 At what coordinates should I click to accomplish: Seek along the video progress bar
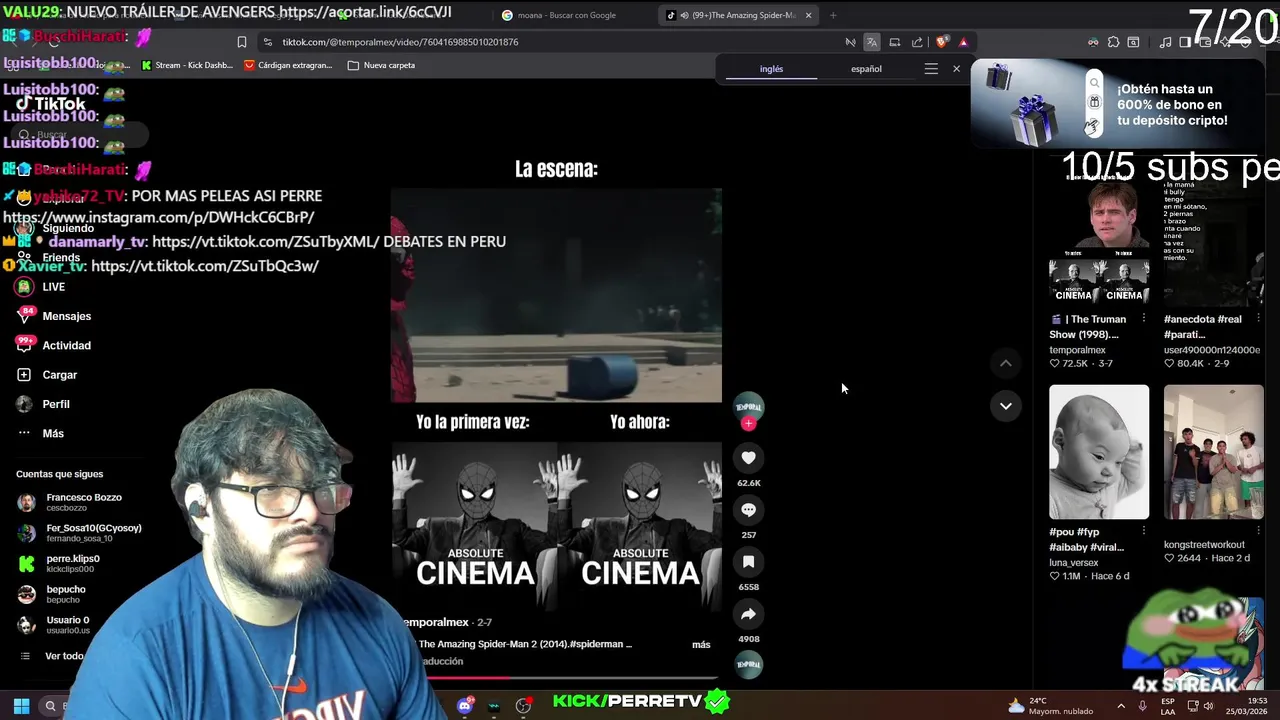pos(570,677)
